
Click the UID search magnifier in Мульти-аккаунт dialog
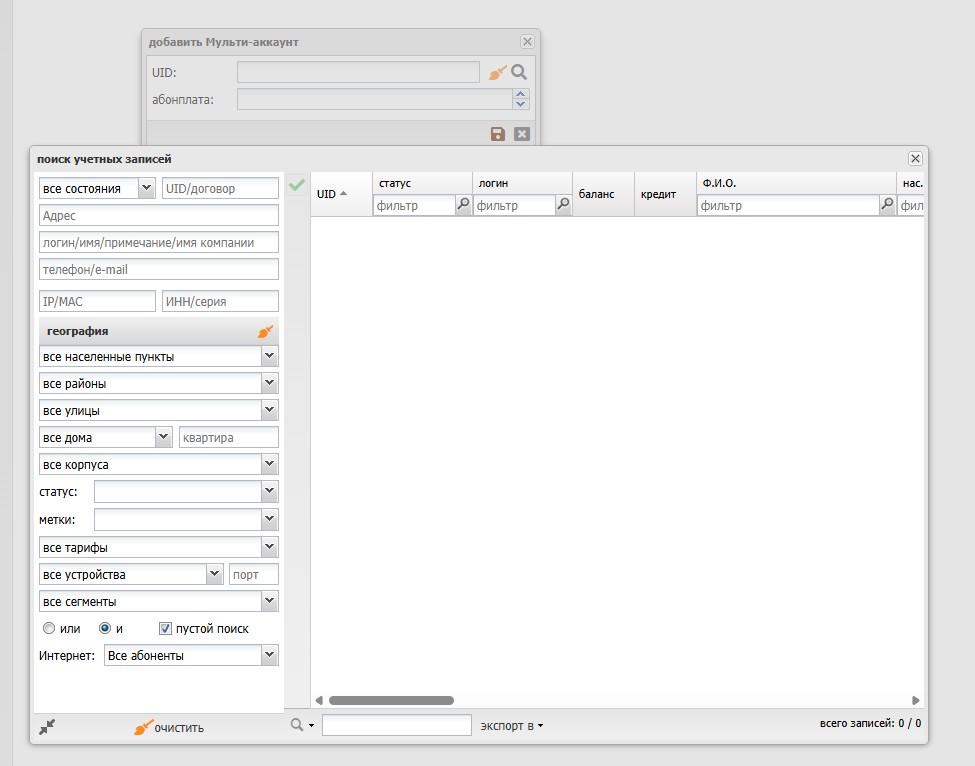[518, 71]
